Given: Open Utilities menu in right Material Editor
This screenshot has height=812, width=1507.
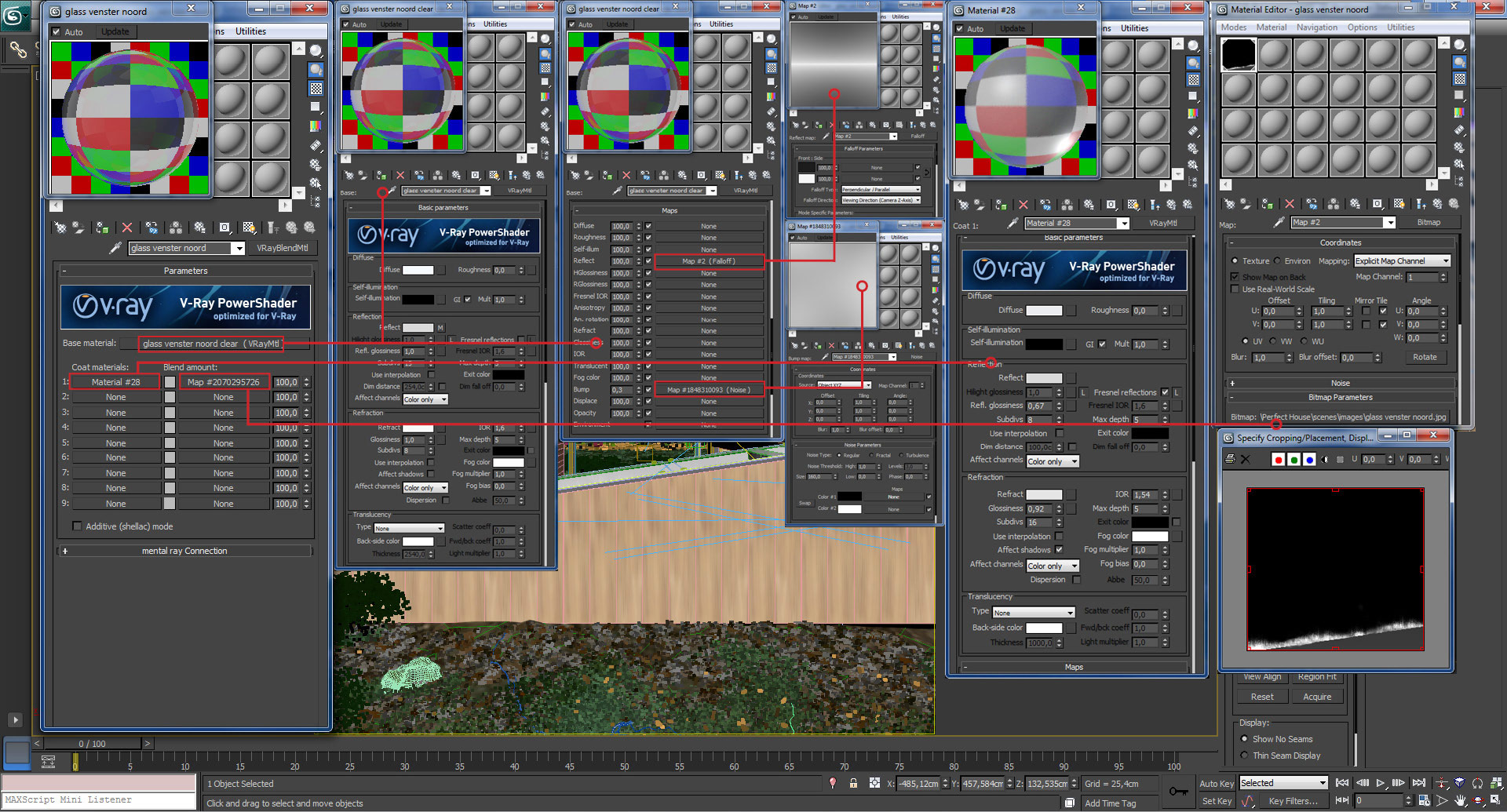Looking at the screenshot, I should [x=1400, y=27].
